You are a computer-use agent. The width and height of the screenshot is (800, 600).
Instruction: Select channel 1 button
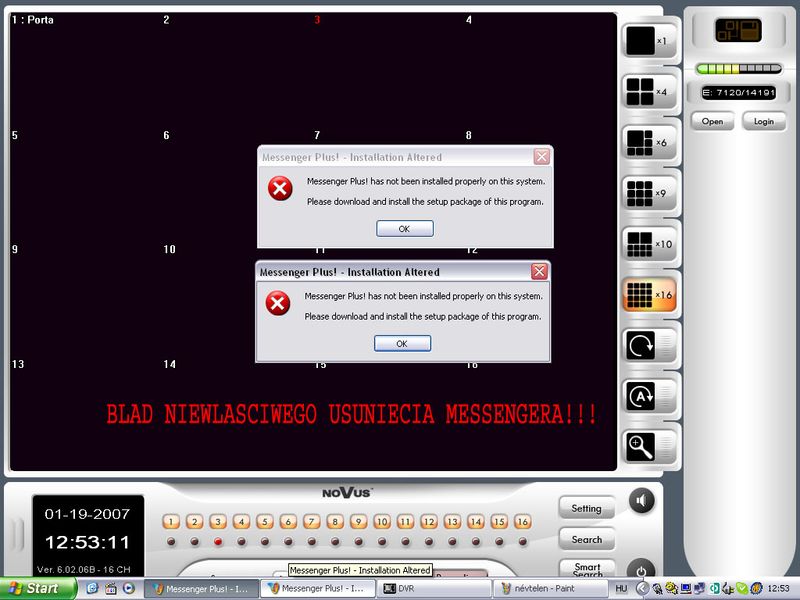pyautogui.click(x=171, y=521)
